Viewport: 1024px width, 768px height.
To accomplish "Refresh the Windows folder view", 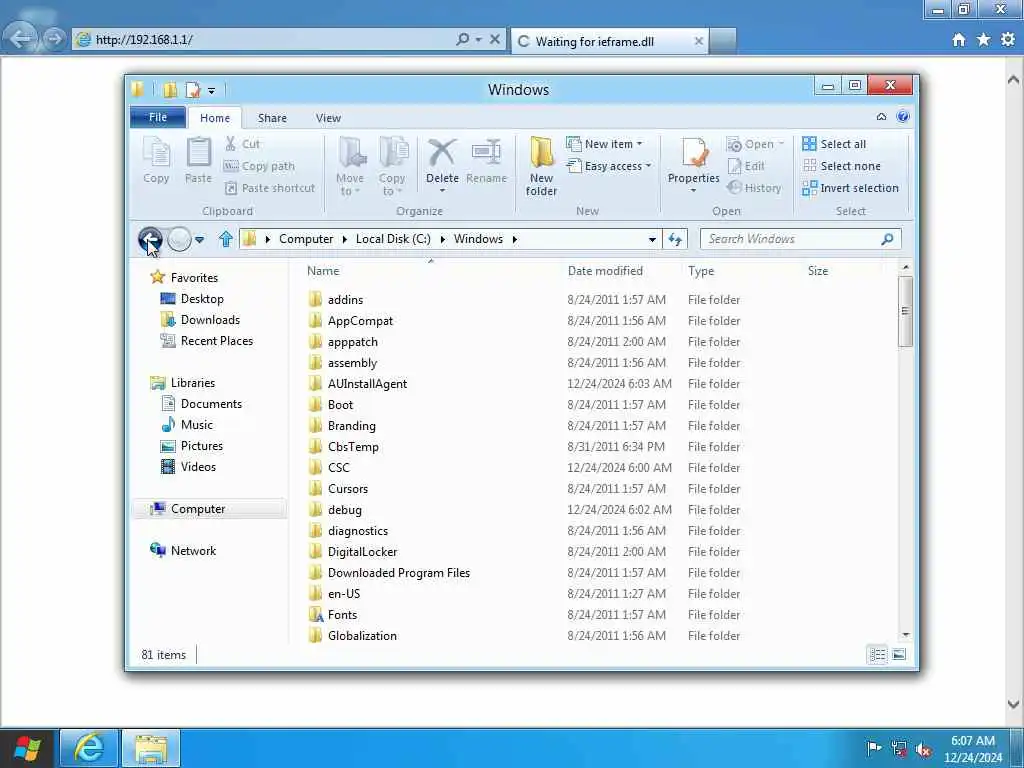I will click(x=675, y=239).
